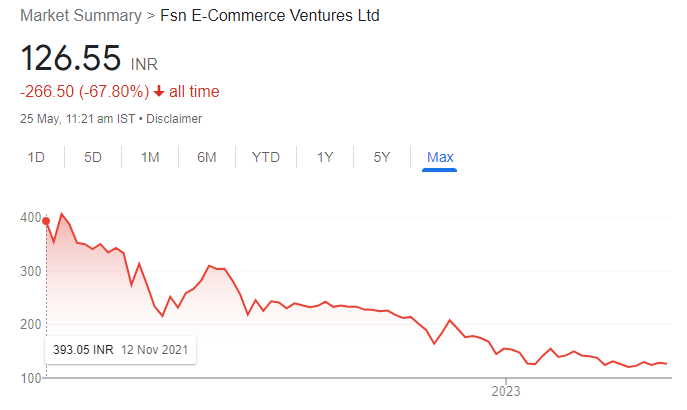Switch to the 5D range tab
Image resolution: width=687 pixels, height=410 pixels.
93,157
